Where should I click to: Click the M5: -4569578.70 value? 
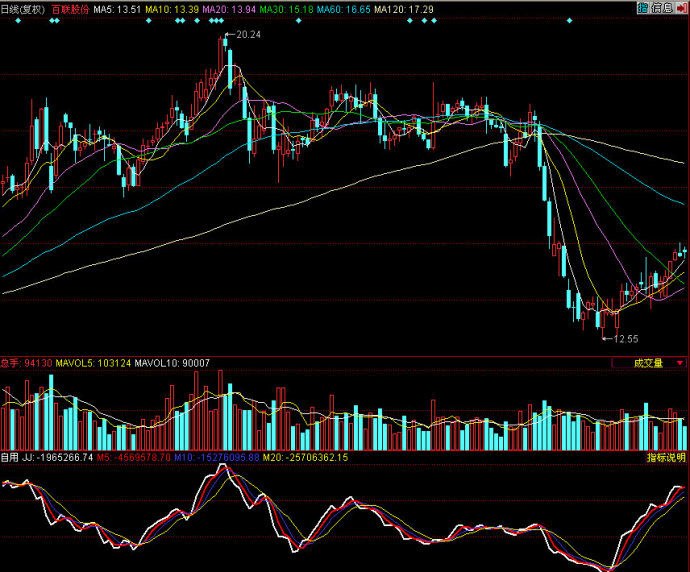point(133,458)
